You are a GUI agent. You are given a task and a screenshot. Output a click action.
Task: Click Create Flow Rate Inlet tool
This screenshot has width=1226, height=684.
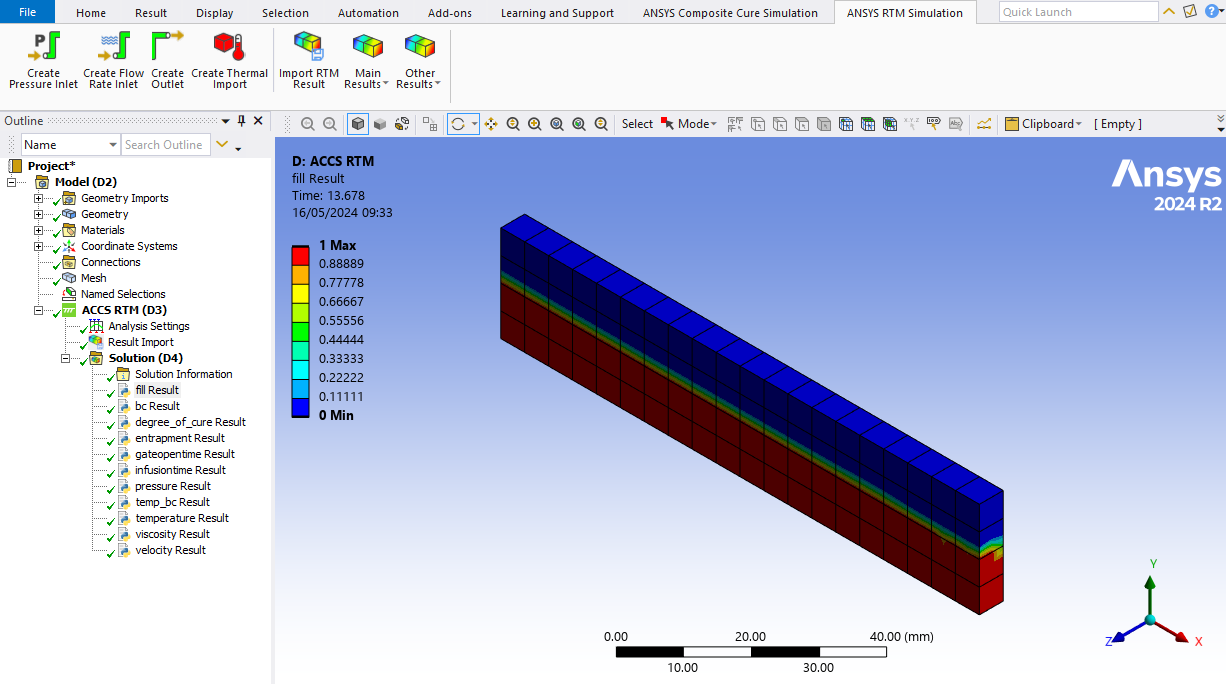pos(113,60)
